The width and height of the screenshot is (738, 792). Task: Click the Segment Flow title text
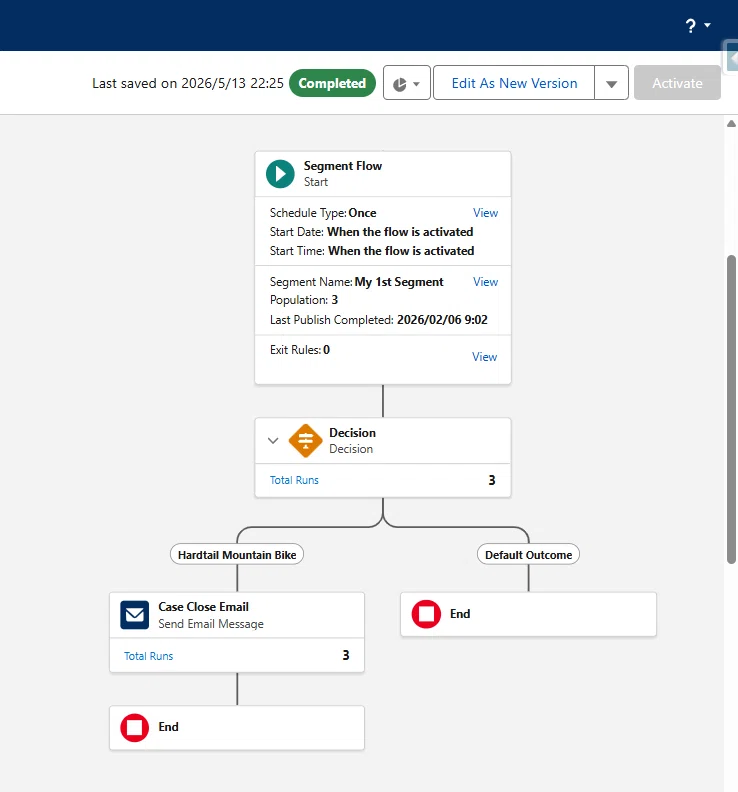(342, 166)
